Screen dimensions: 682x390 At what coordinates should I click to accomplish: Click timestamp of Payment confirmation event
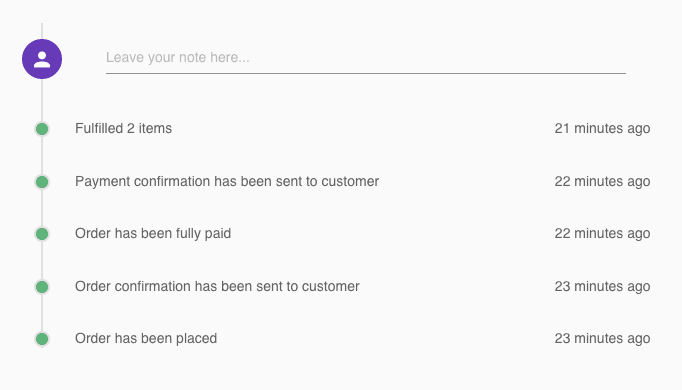(602, 181)
